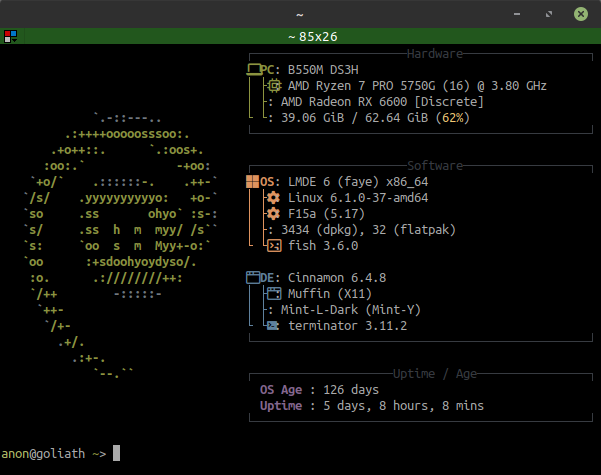Click the laptop icon beside PC
Image resolution: width=601 pixels, height=475 pixels.
click(253, 69)
